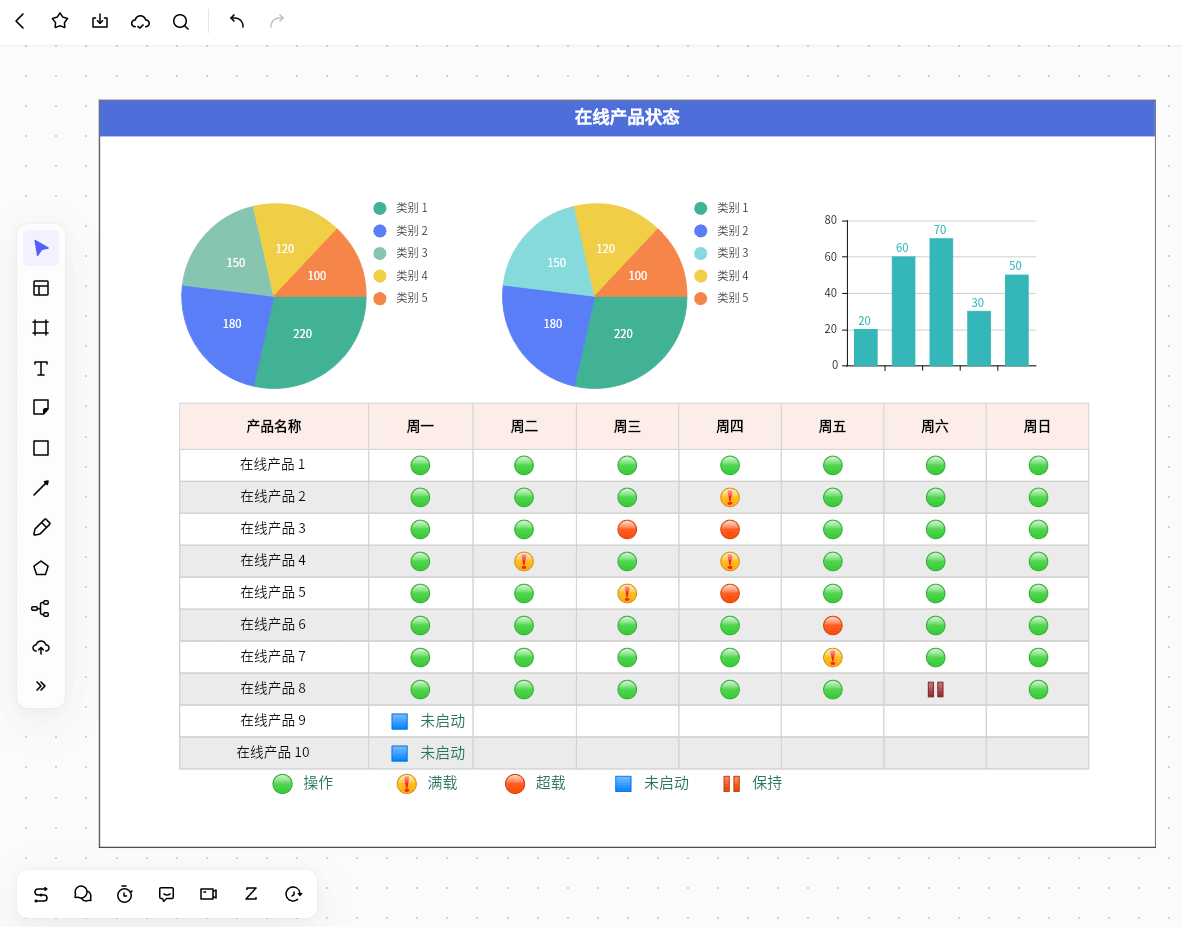
Task: Click the 超载 legend label below table
Action: 550,783
